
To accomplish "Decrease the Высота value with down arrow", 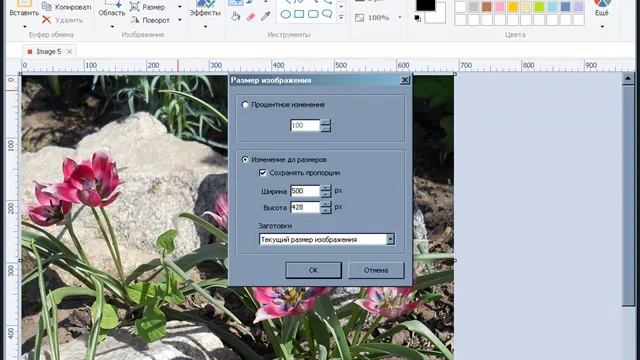I will pyautogui.click(x=326, y=211).
